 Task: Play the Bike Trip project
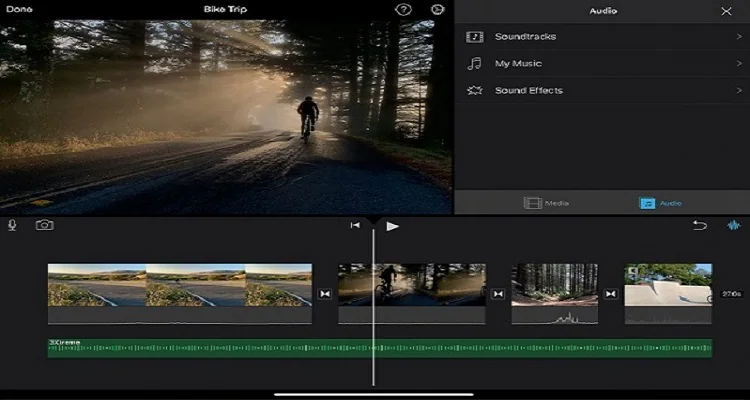[x=392, y=226]
